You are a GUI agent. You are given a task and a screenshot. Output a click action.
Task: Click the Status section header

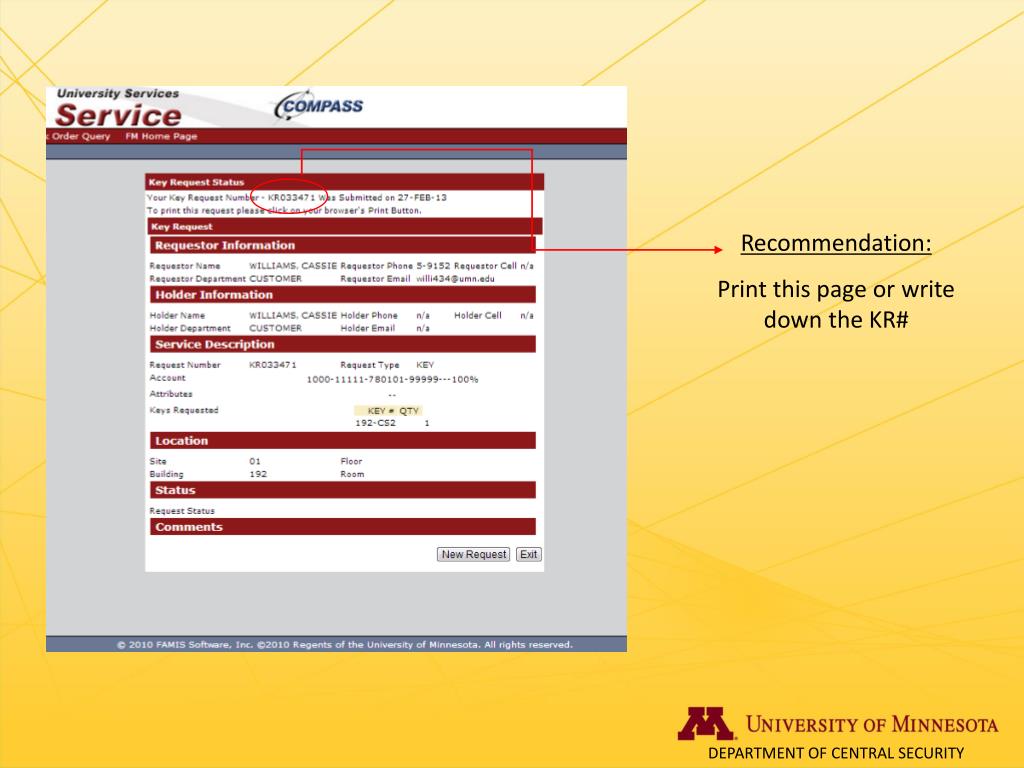point(343,490)
